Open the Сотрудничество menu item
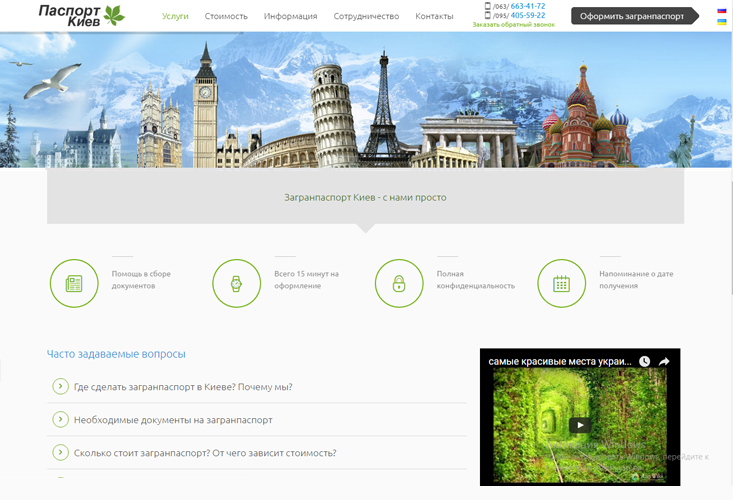The height and width of the screenshot is (500, 733). pyautogui.click(x=366, y=16)
